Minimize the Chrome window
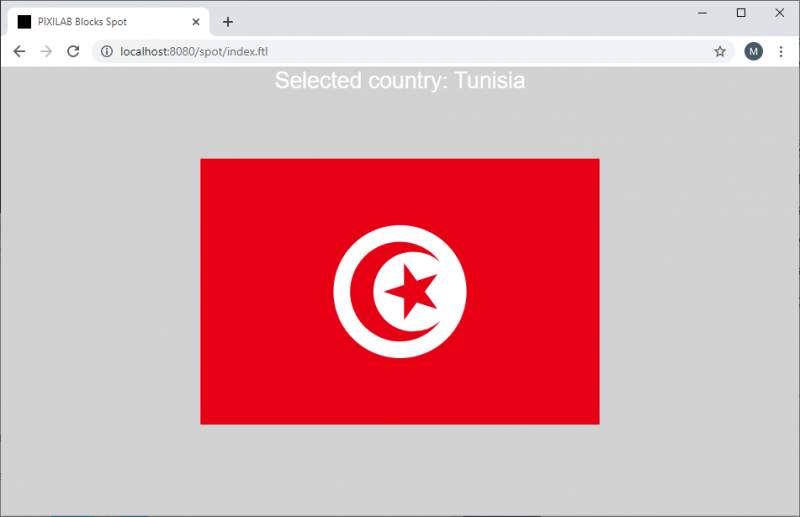Screen dimensions: 800x517 point(703,13)
